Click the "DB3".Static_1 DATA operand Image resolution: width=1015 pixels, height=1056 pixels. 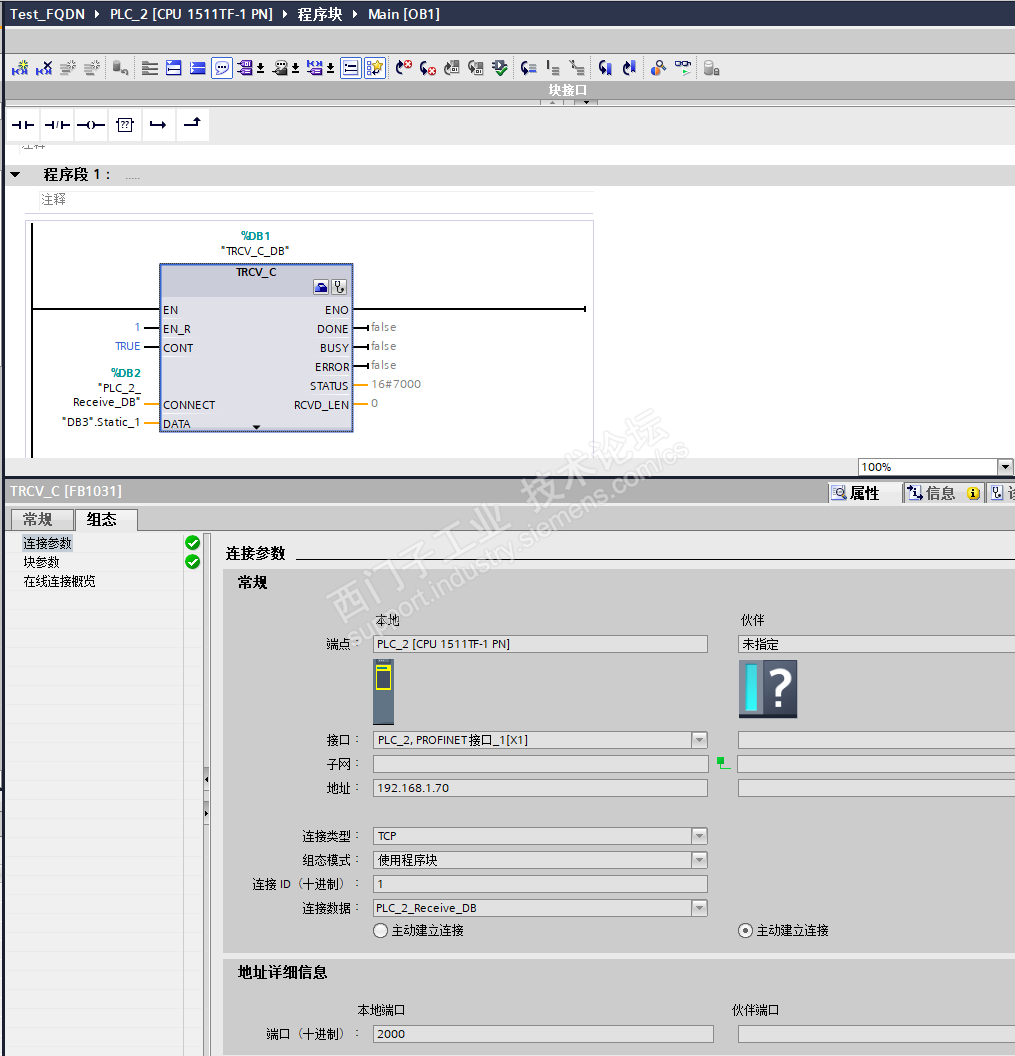tap(101, 422)
